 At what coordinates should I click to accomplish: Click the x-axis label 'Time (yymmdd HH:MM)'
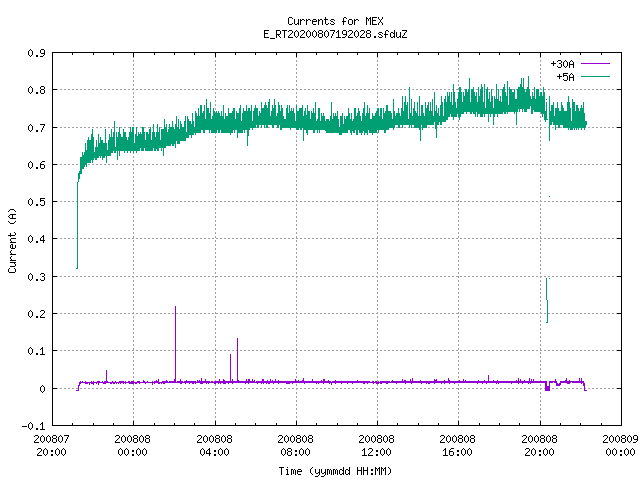coord(335,471)
